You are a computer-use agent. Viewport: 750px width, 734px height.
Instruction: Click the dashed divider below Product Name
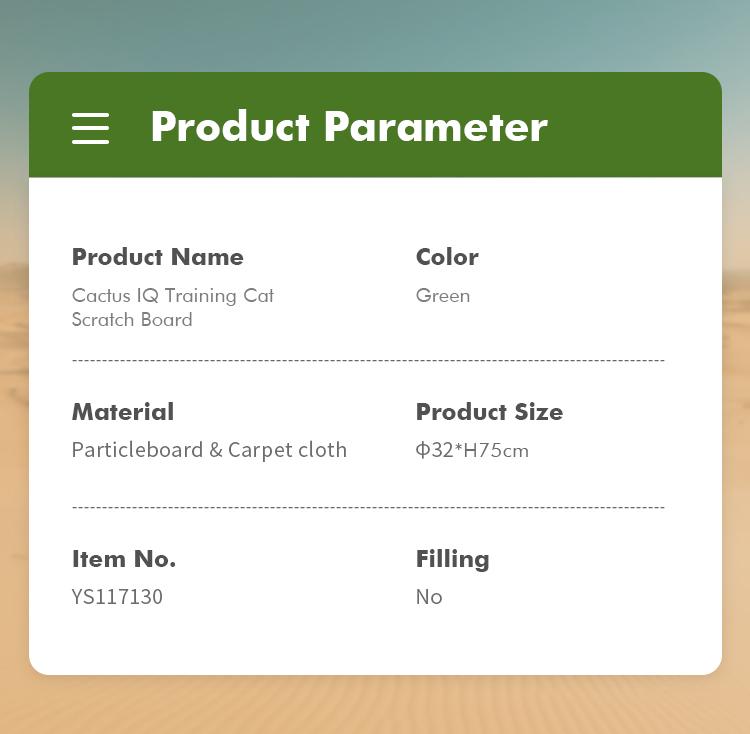[368, 360]
